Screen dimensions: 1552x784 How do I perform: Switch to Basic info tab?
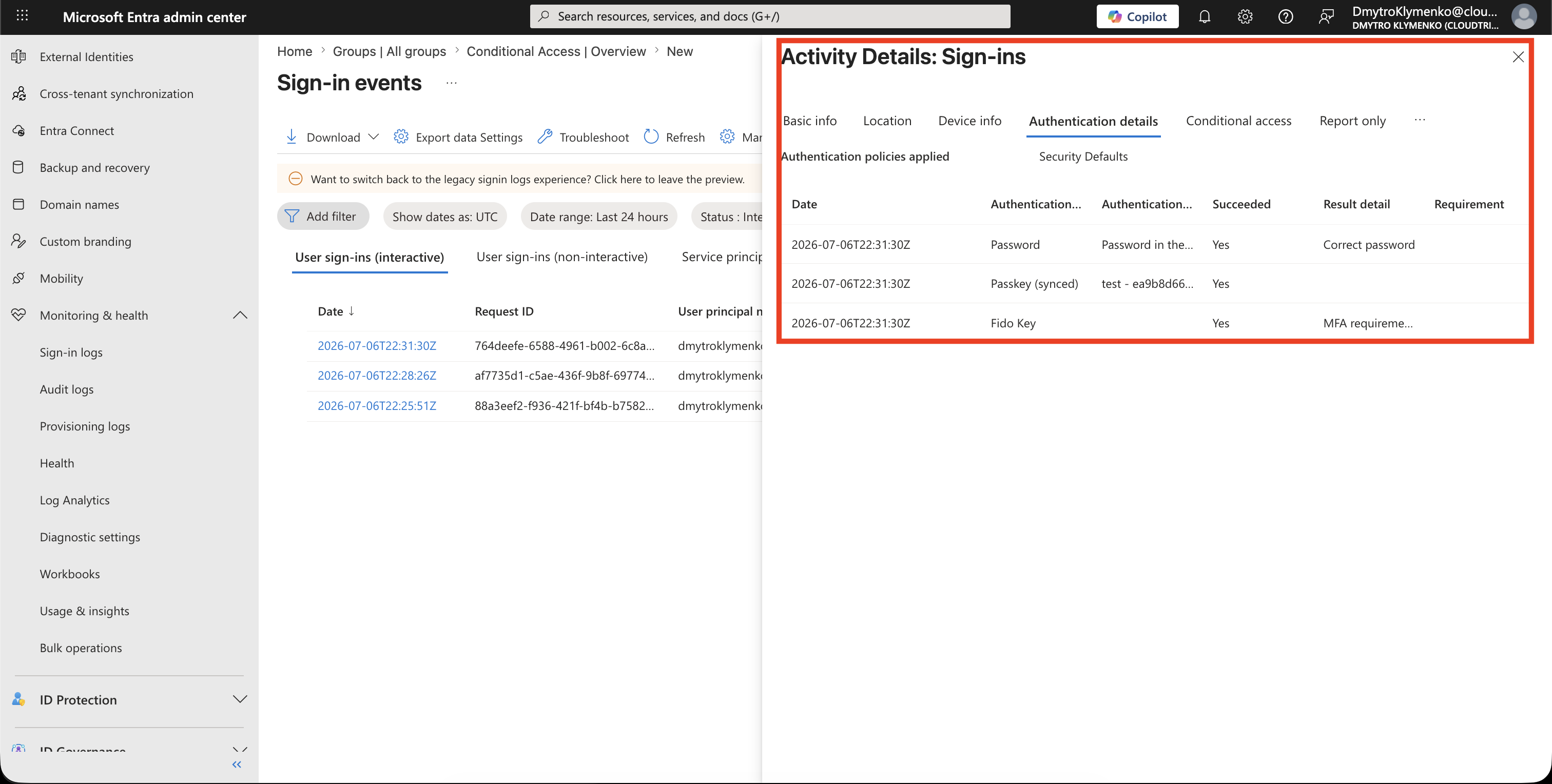click(810, 121)
